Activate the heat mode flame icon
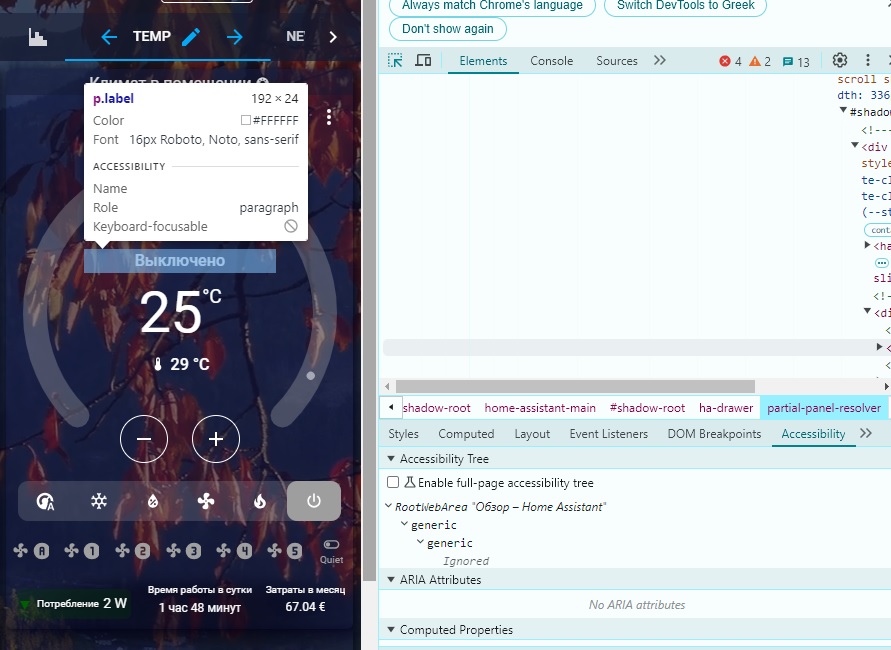Screen dimensions: 891x650 click(x=259, y=501)
